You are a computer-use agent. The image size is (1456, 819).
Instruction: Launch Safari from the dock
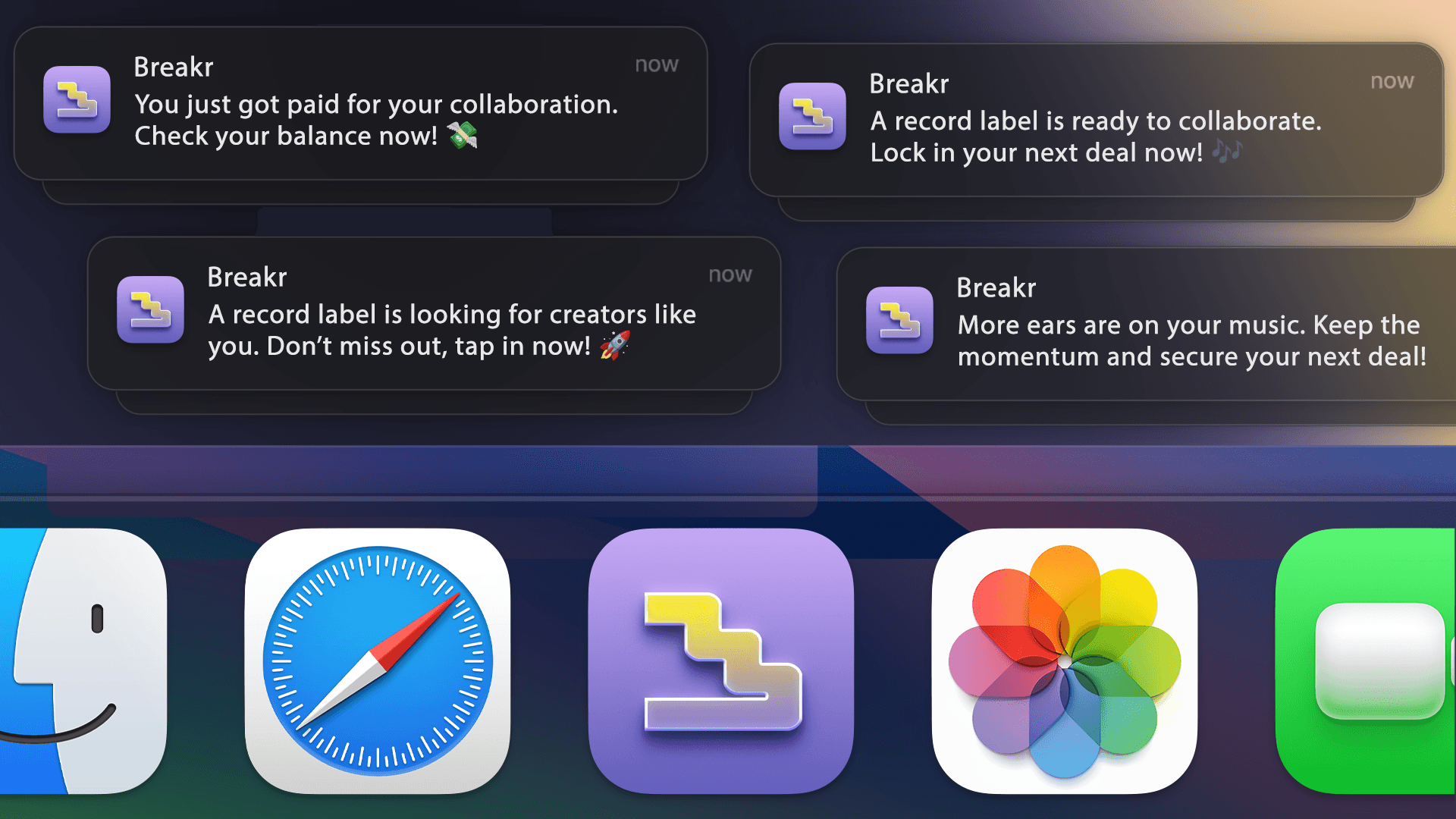coord(378,661)
